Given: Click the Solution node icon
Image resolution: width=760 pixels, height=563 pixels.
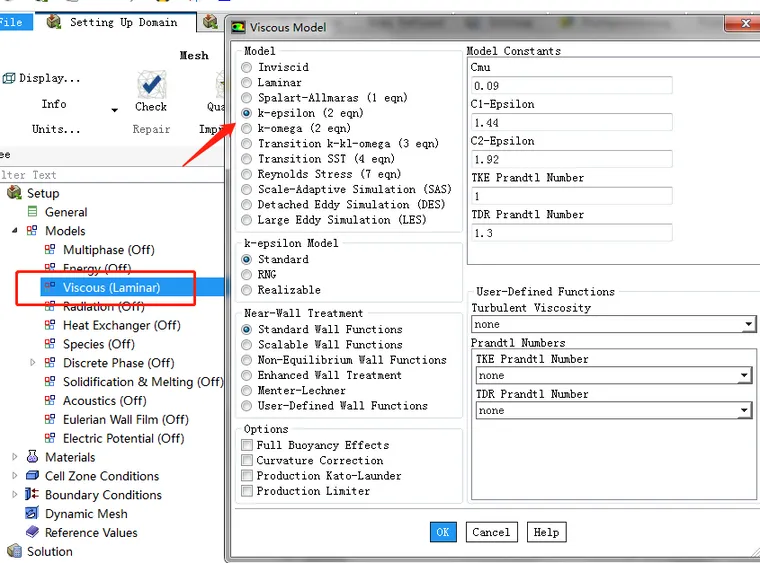Looking at the screenshot, I should click(15, 551).
